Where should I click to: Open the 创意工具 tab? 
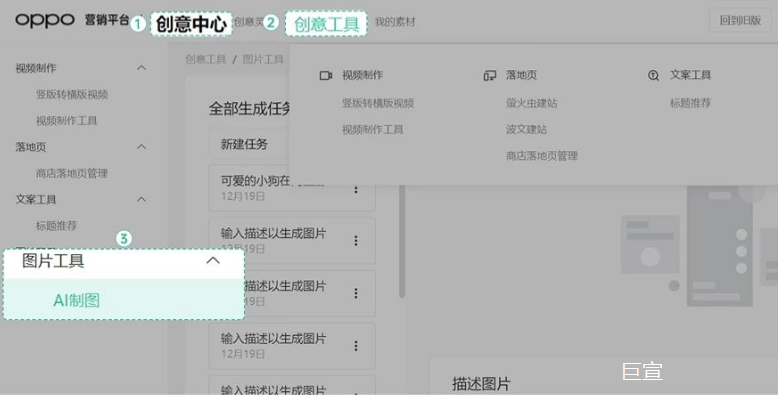326,23
